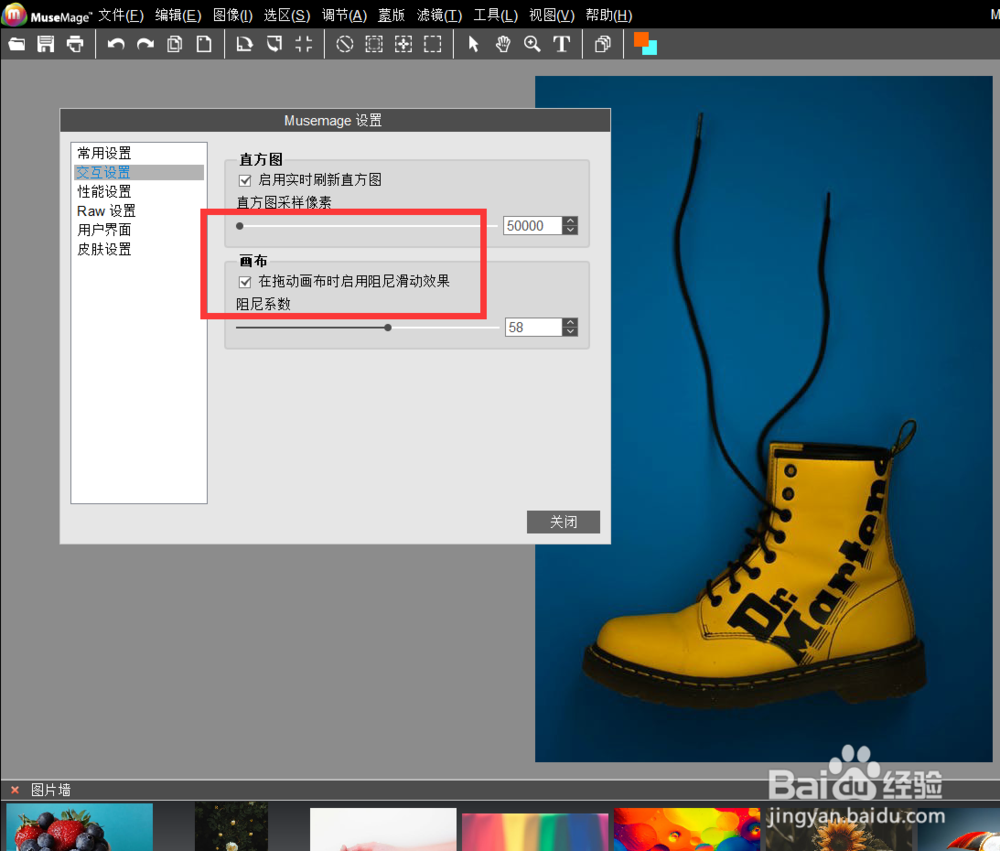Open the berries thumbnail in 图片墙
Screen dimensions: 1000x851
click(x=80, y=827)
